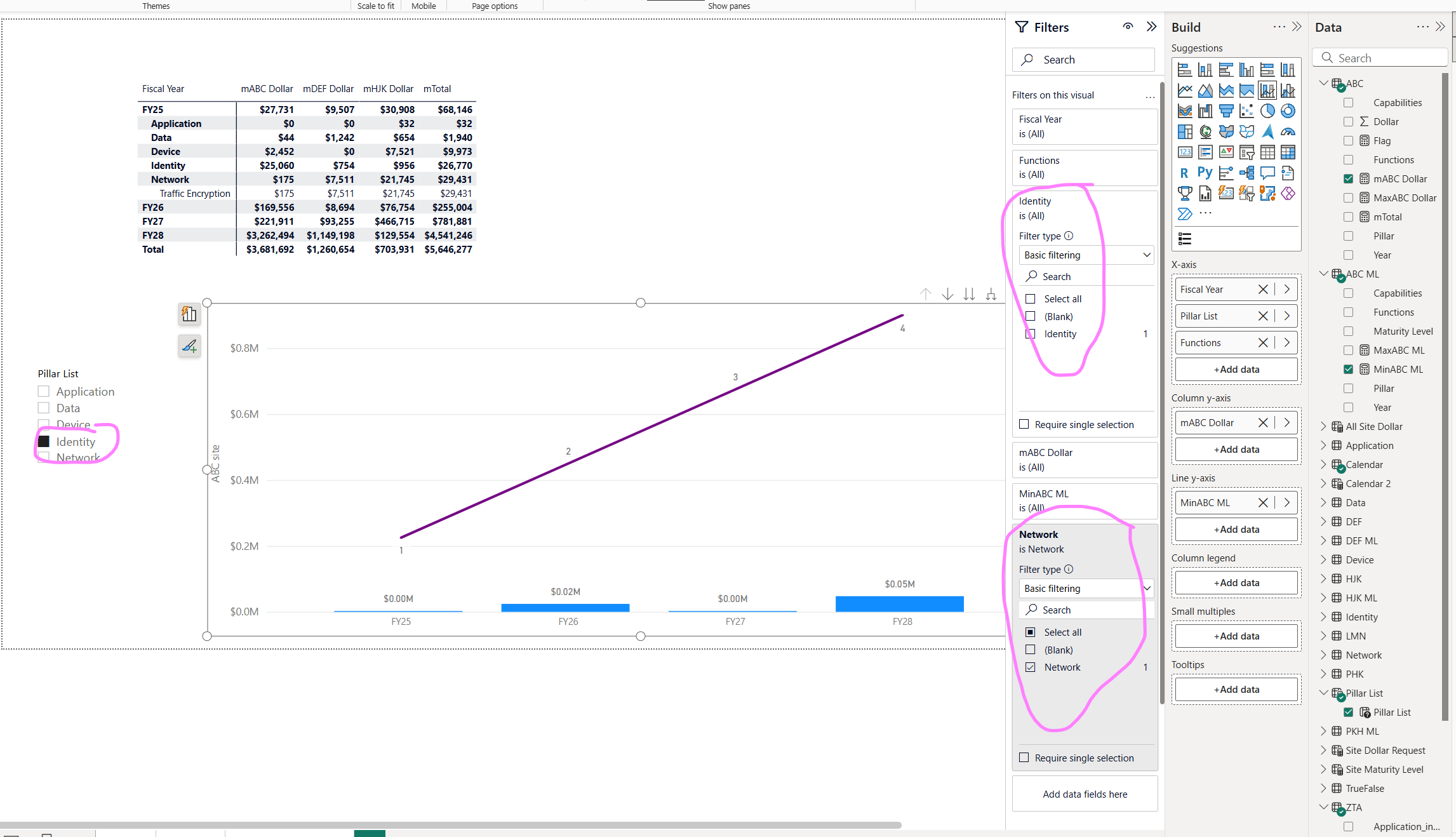This screenshot has width=1456, height=837.
Task: Open the Themes ribbon item
Action: pos(156,6)
